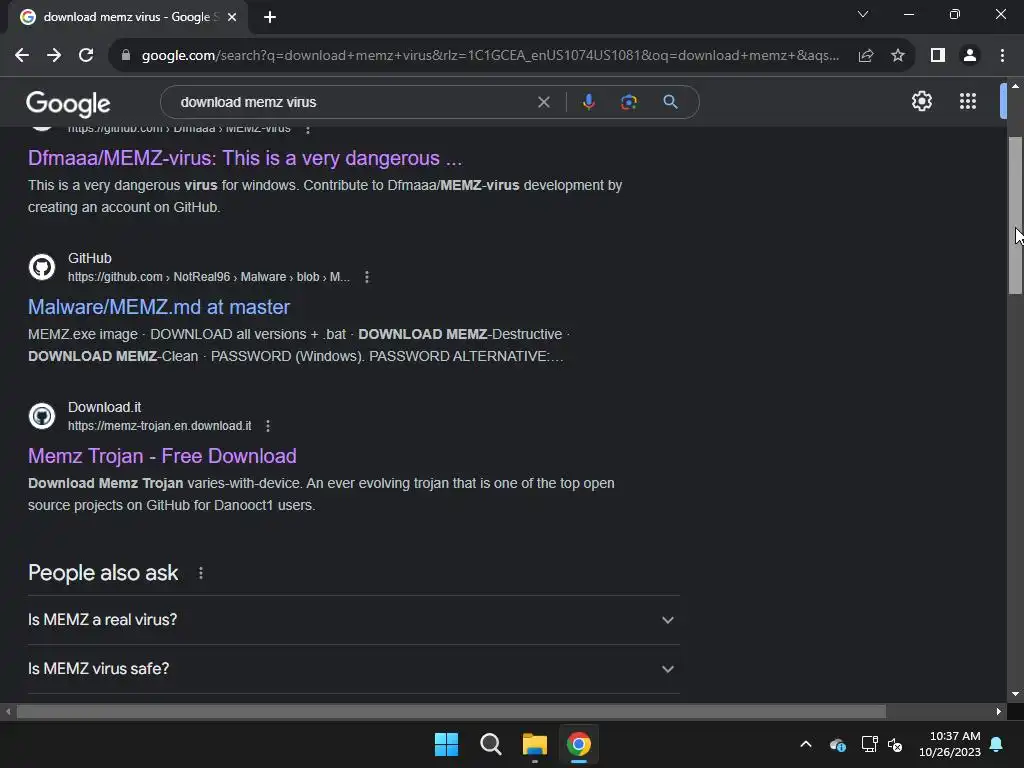Screen dimensions: 1024x768
Task: Open the OneDrive tray icon
Action: (x=838, y=744)
